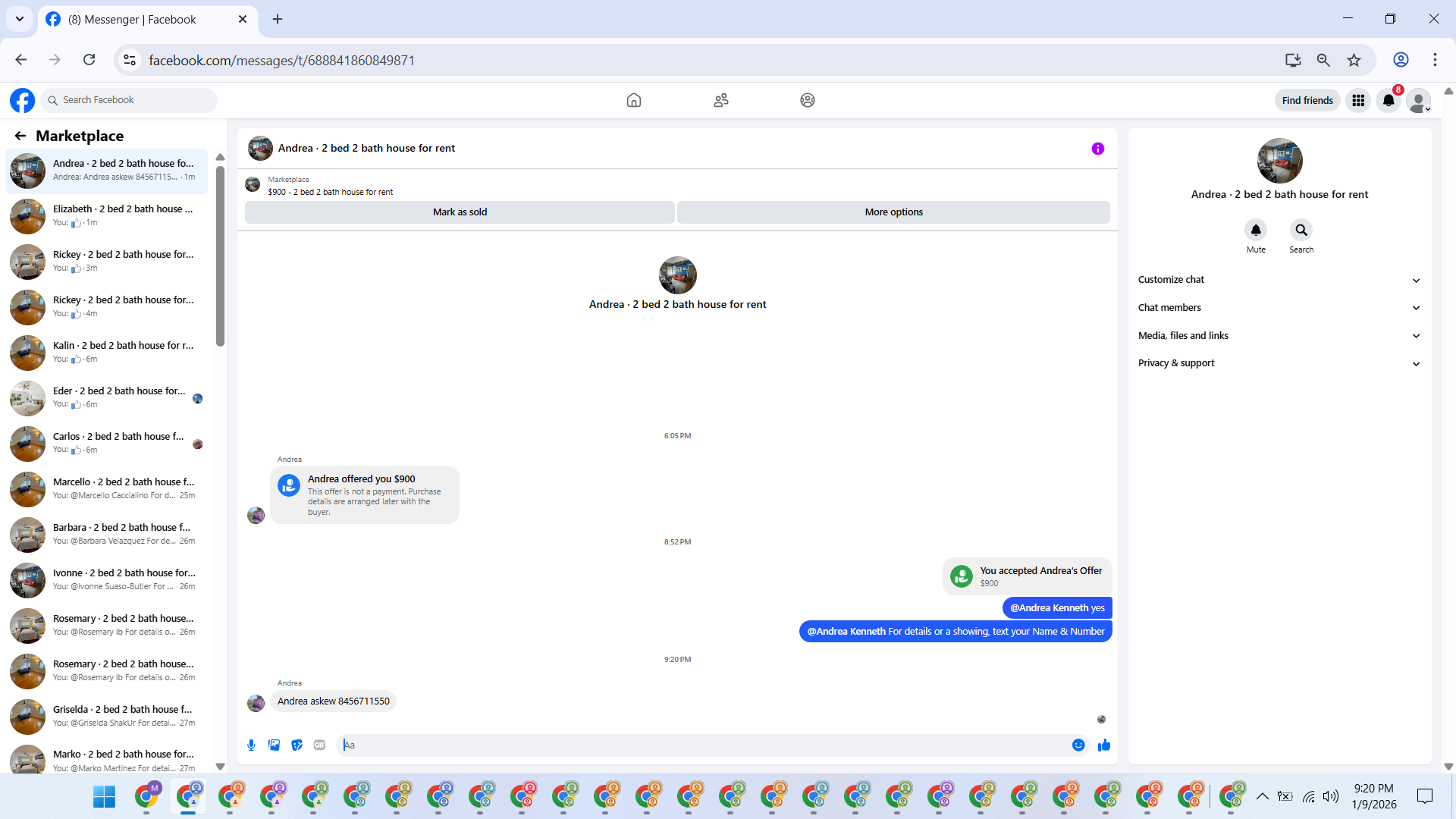Open the Facebook notifications bell
This screenshot has width=1456, height=819.
(1388, 100)
